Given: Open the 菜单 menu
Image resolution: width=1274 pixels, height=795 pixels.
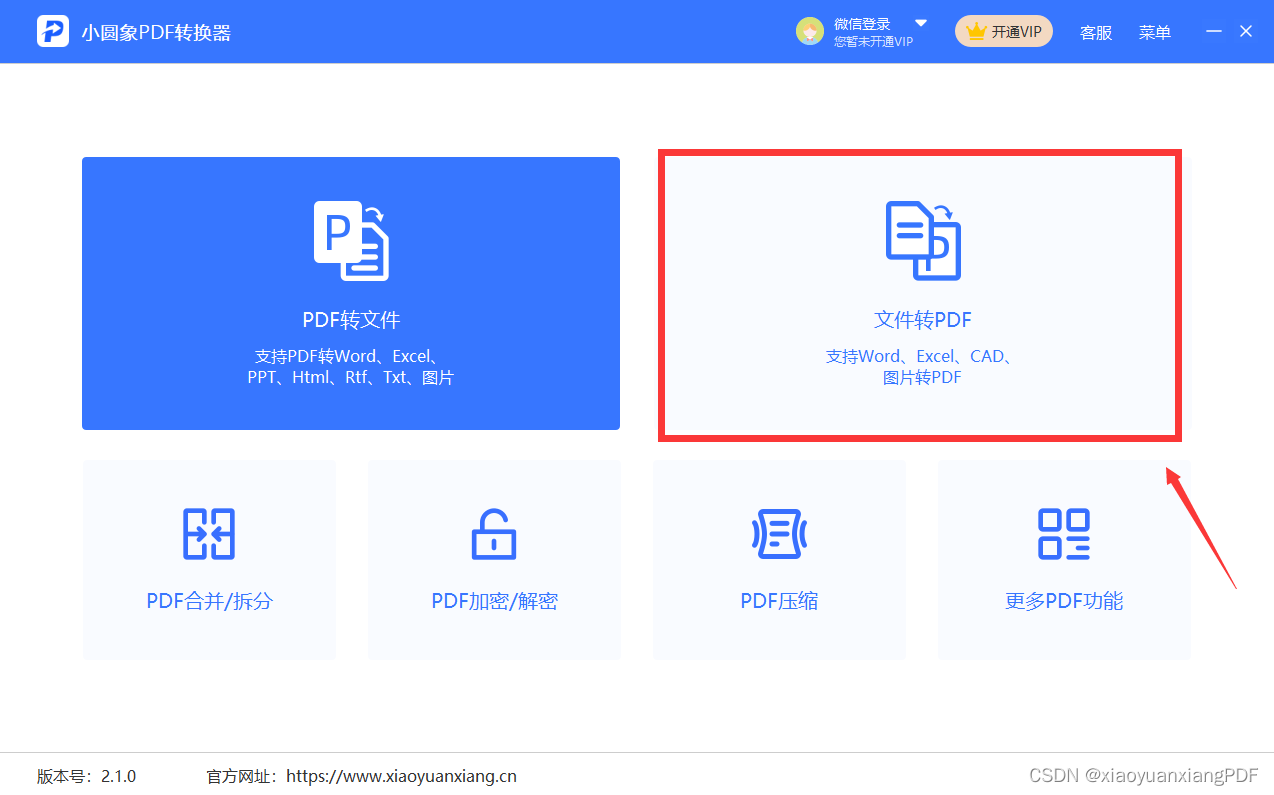Looking at the screenshot, I should (1155, 32).
